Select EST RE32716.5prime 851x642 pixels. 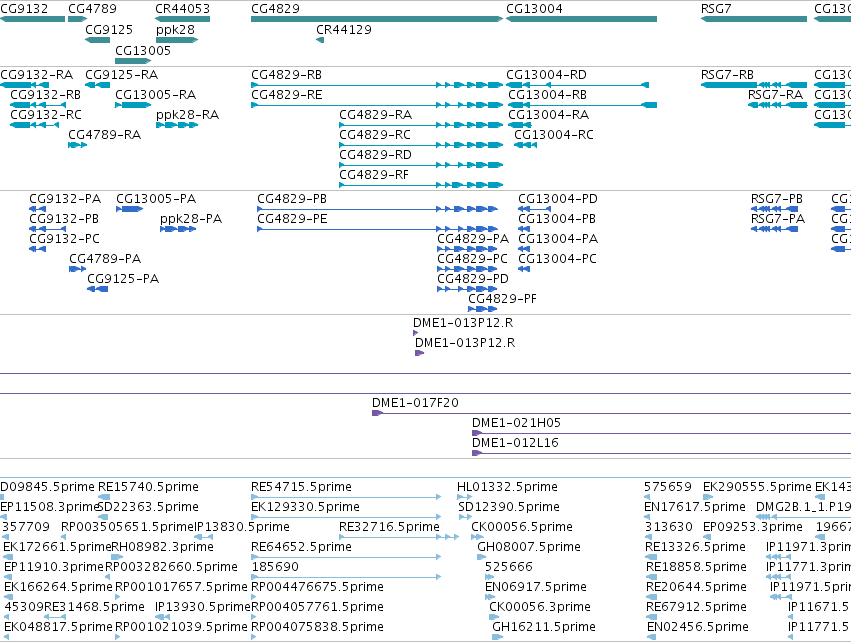coord(389,527)
